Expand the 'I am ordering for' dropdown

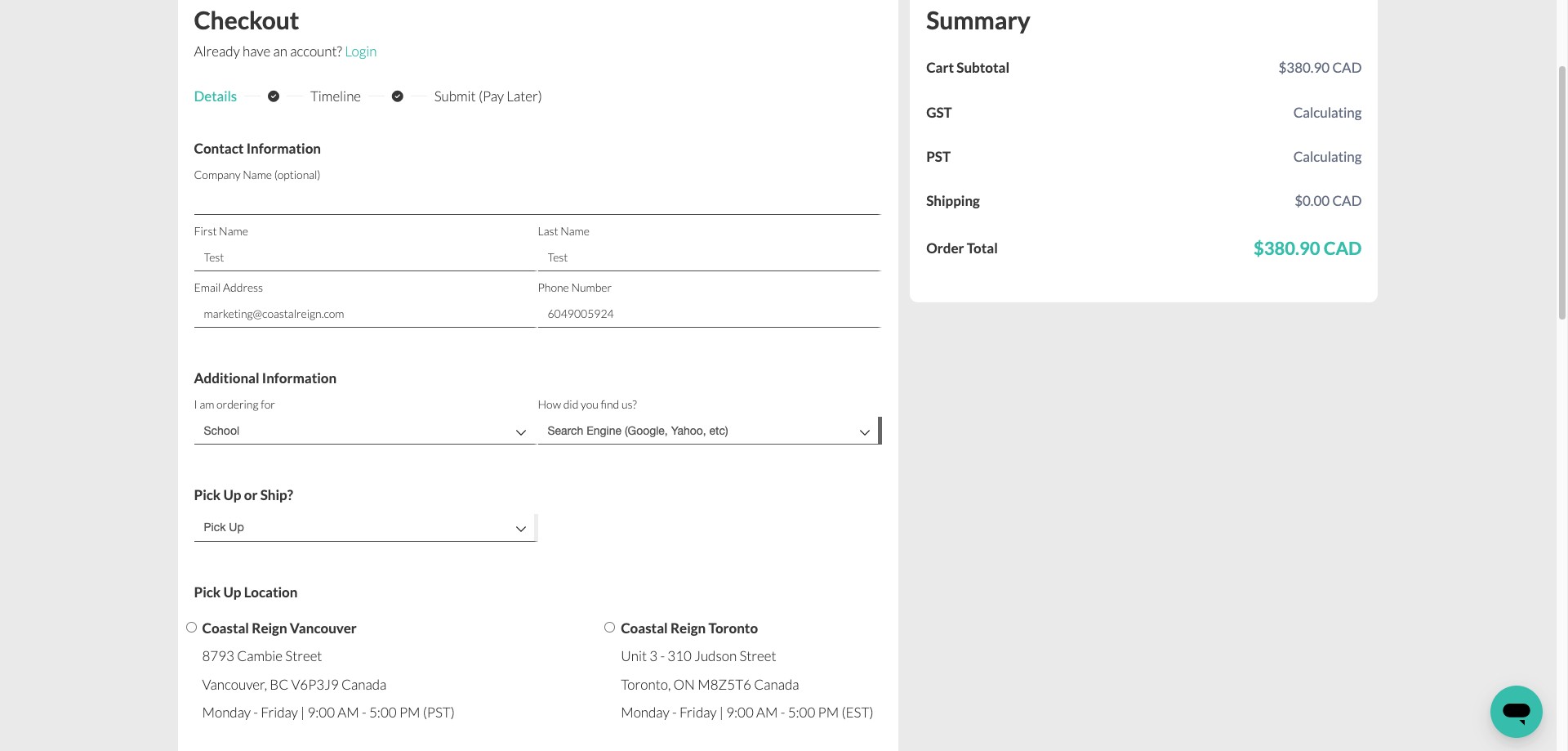(x=364, y=431)
